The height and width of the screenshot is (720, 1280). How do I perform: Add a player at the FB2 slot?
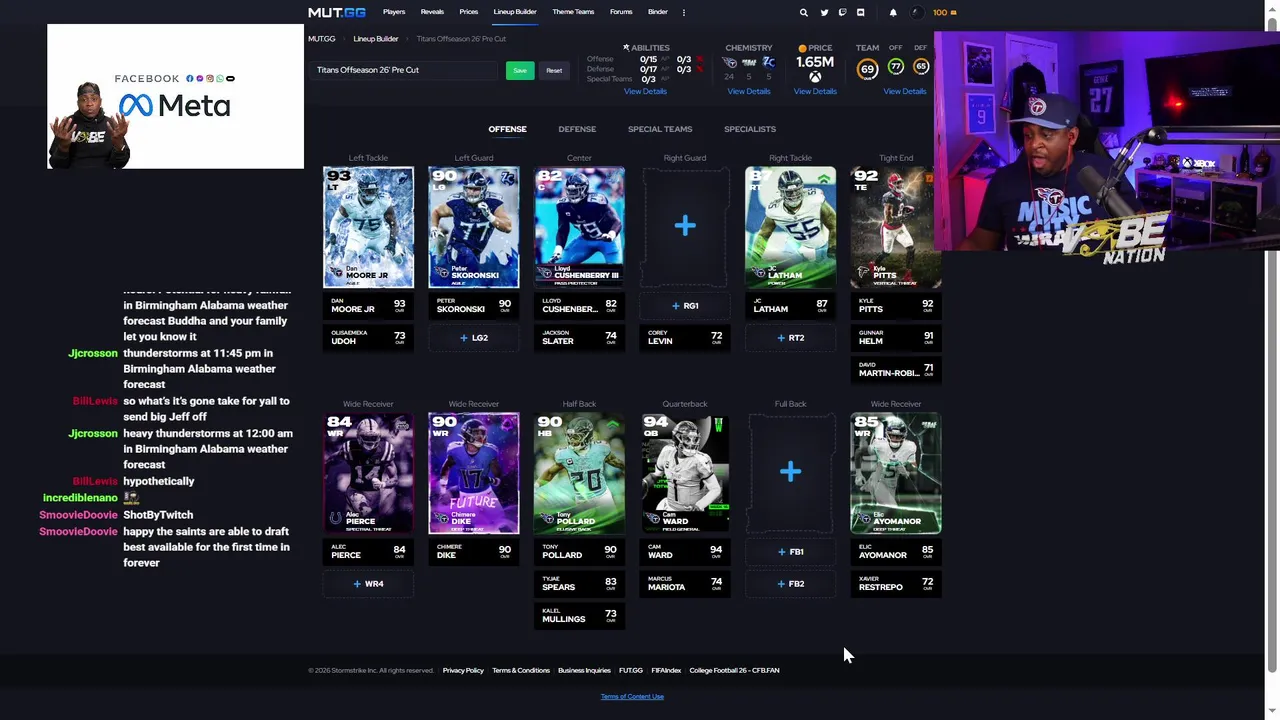[790, 584]
